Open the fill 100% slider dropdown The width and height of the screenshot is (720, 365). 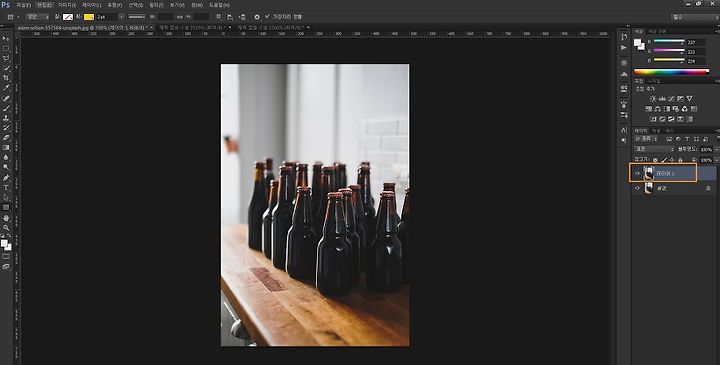[x=717, y=160]
